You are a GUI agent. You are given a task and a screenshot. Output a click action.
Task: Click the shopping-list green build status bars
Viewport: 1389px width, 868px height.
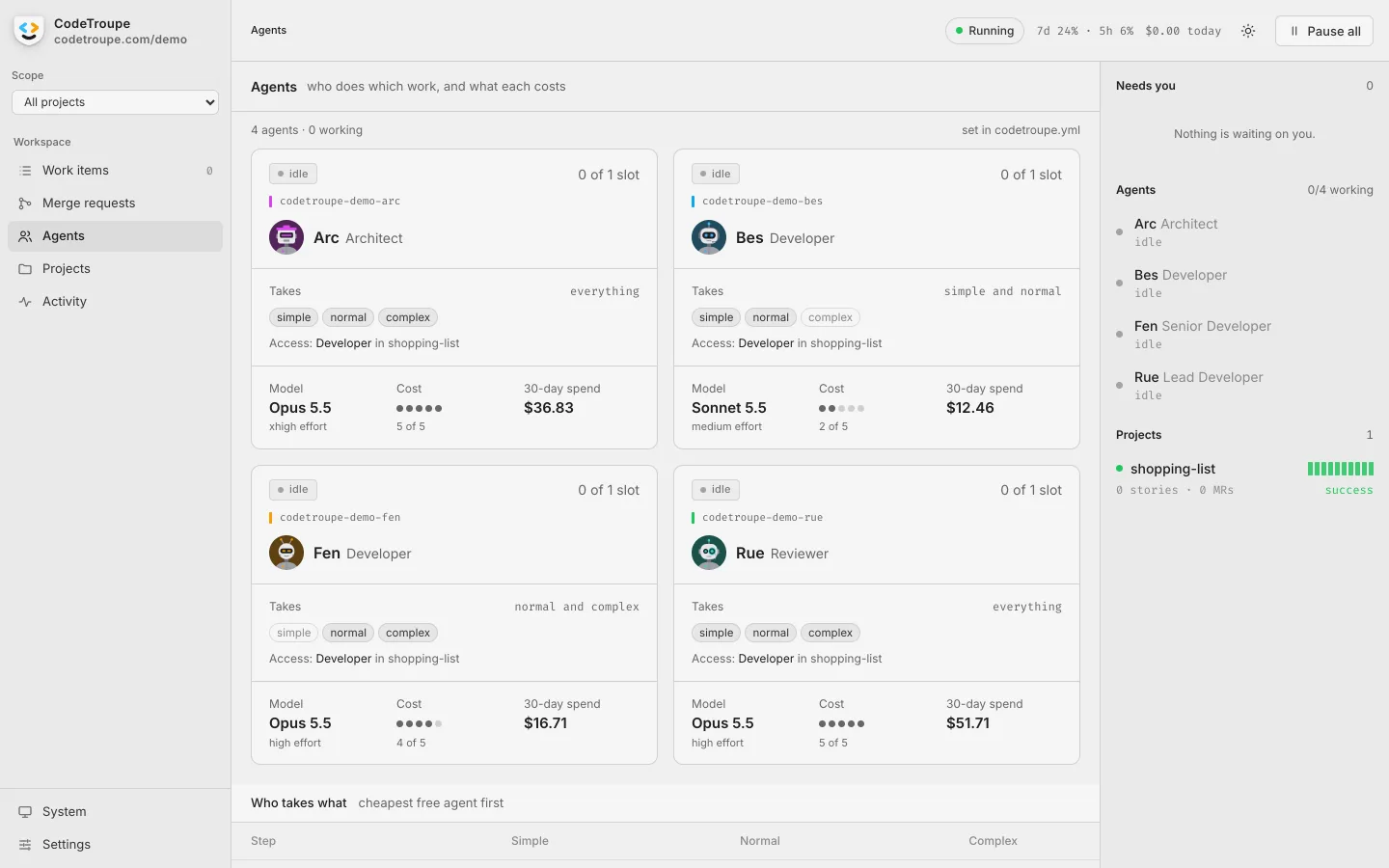1341,469
